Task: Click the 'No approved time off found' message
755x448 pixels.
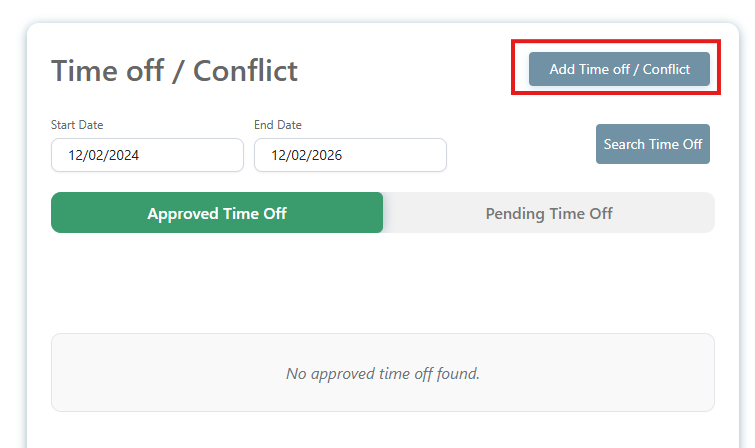Action: (383, 373)
